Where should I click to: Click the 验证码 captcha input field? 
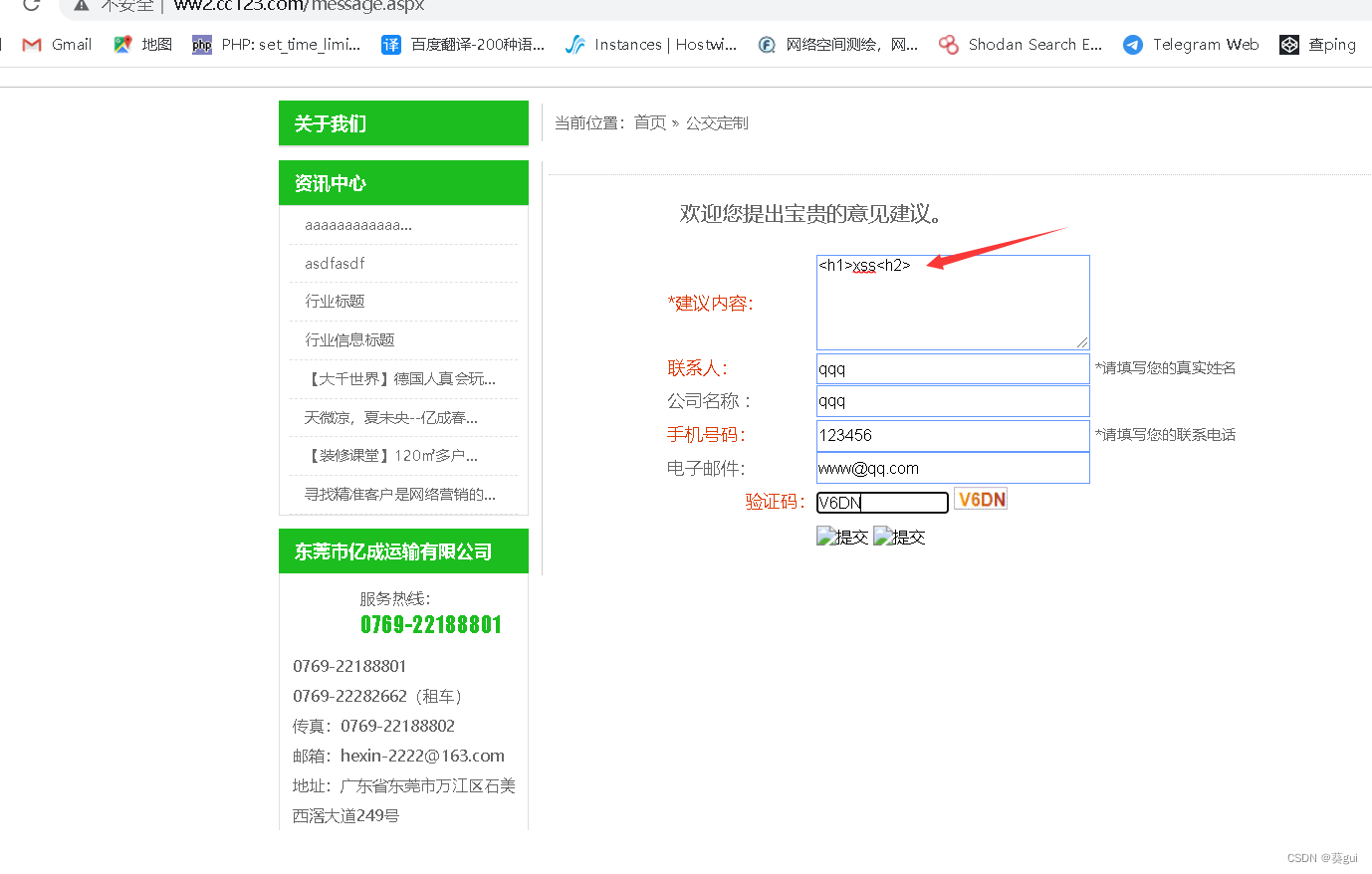coord(882,503)
